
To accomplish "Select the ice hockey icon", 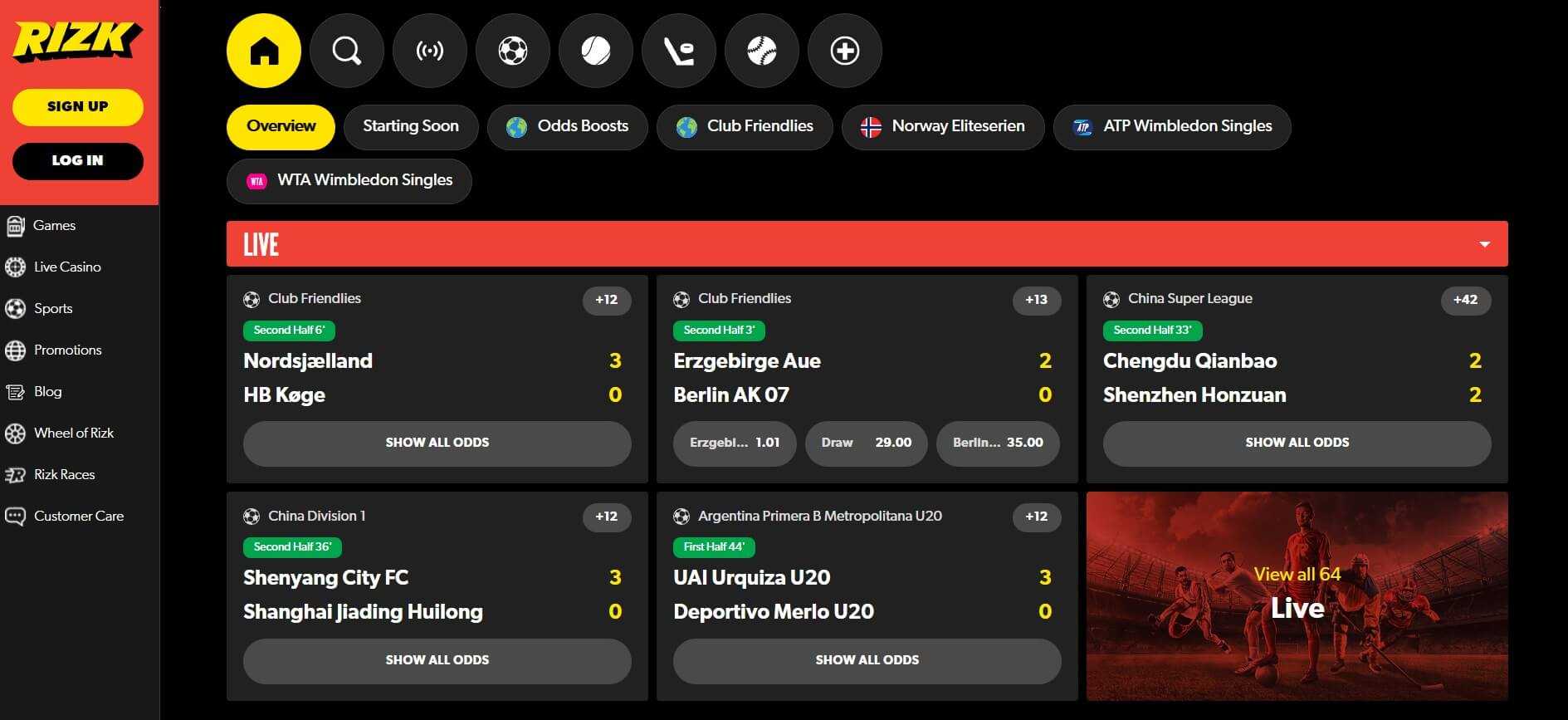I will tap(679, 51).
